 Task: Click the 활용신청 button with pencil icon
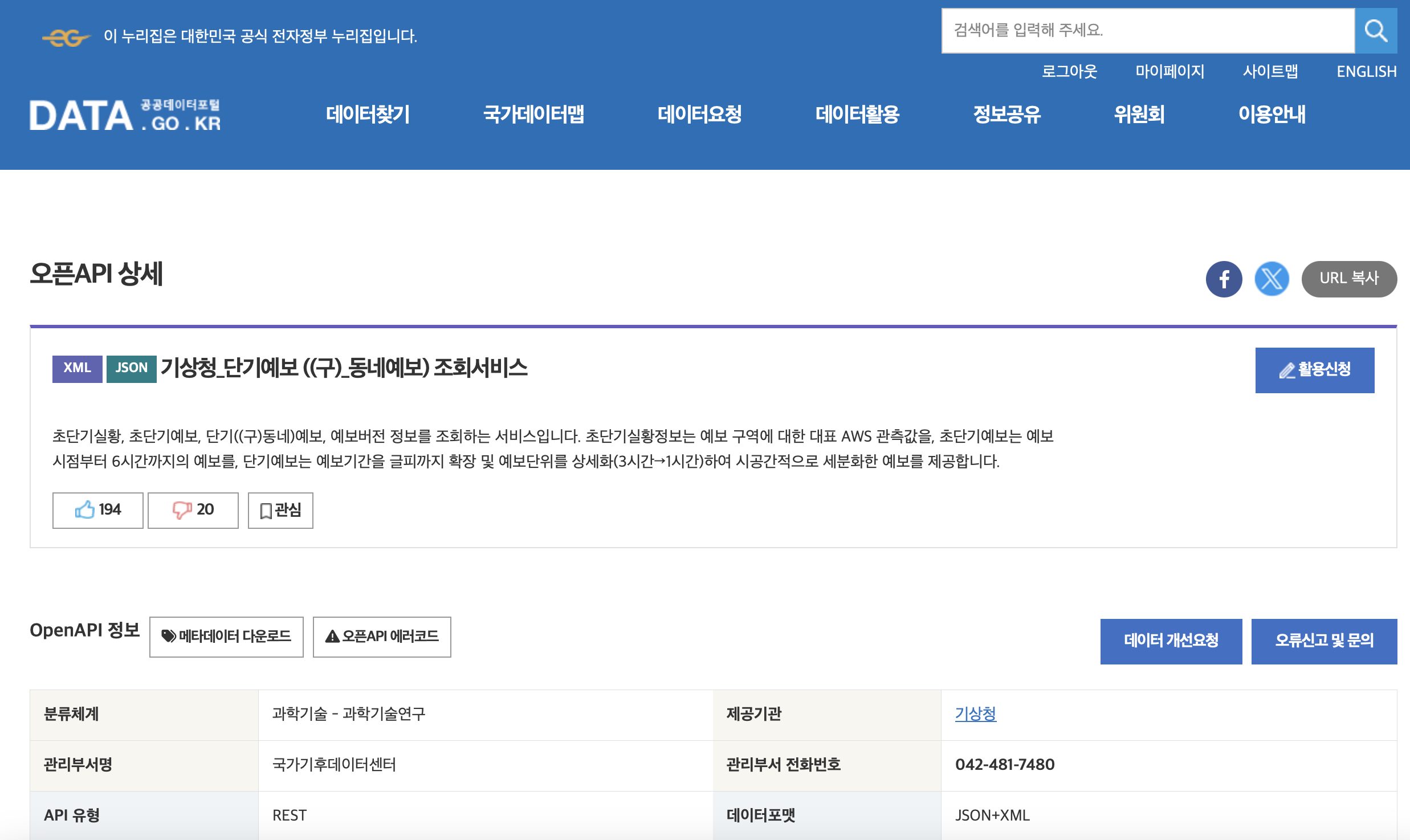coord(1314,370)
